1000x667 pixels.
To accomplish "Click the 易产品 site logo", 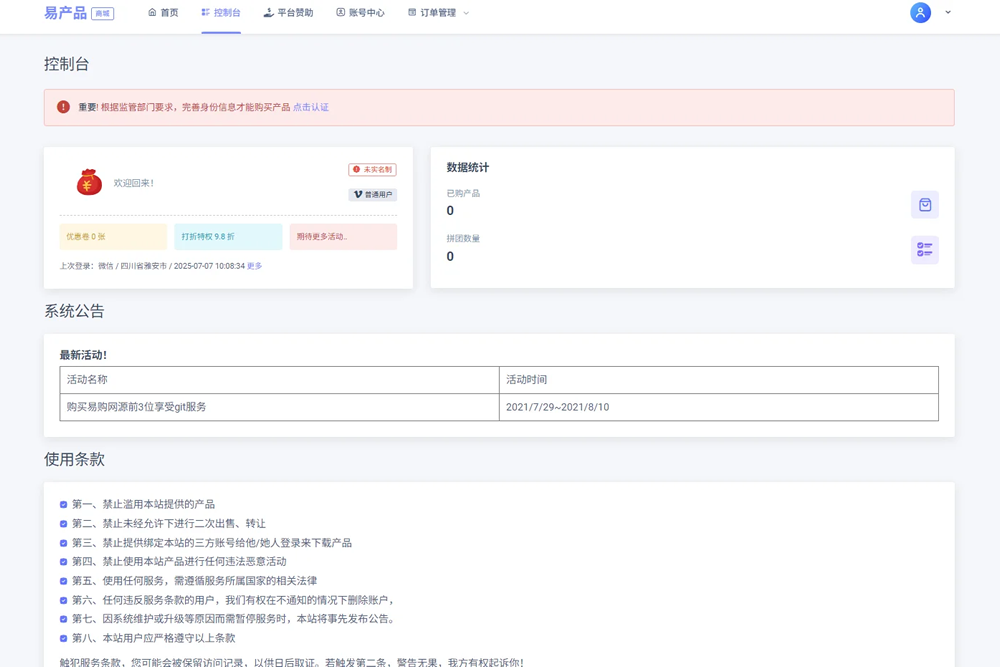I will 66,13.
